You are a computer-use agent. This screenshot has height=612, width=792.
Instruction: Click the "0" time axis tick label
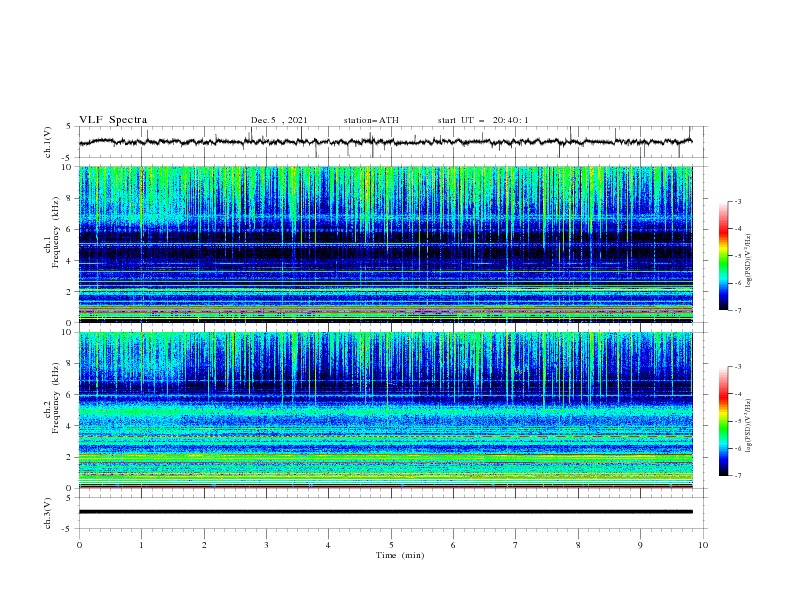tap(79, 545)
